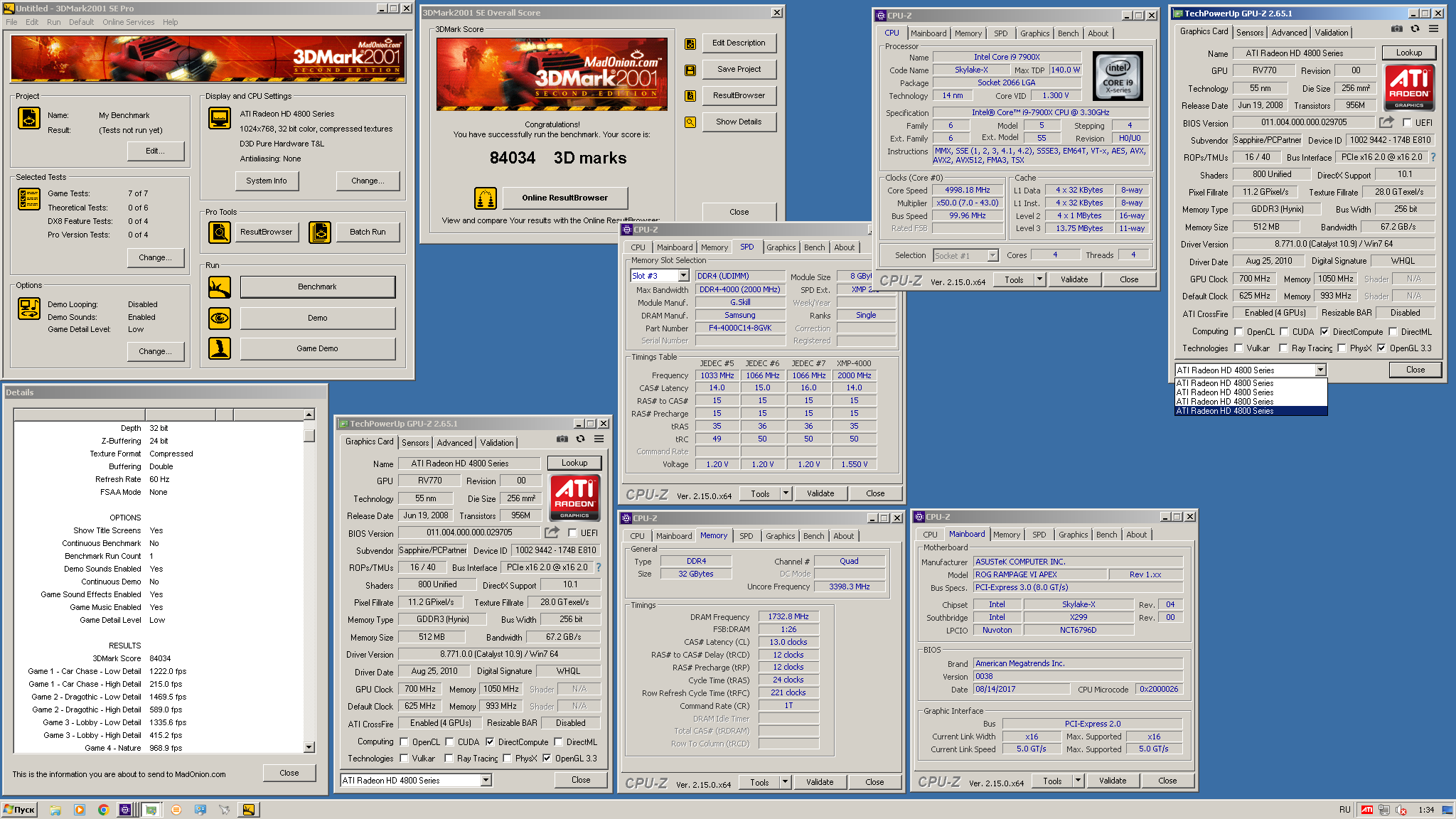The width and height of the screenshot is (1456, 819).
Task: Select highlighted ATI Radeon entry in GPU dropdown list
Action: click(x=1251, y=411)
